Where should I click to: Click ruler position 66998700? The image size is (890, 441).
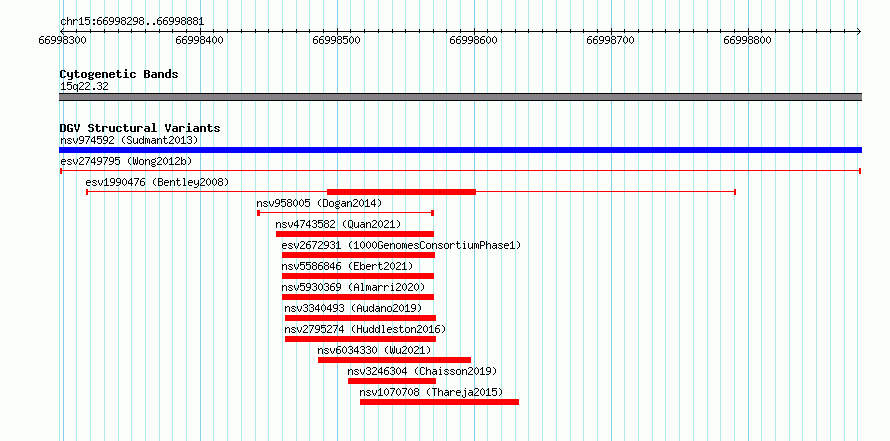[611, 40]
